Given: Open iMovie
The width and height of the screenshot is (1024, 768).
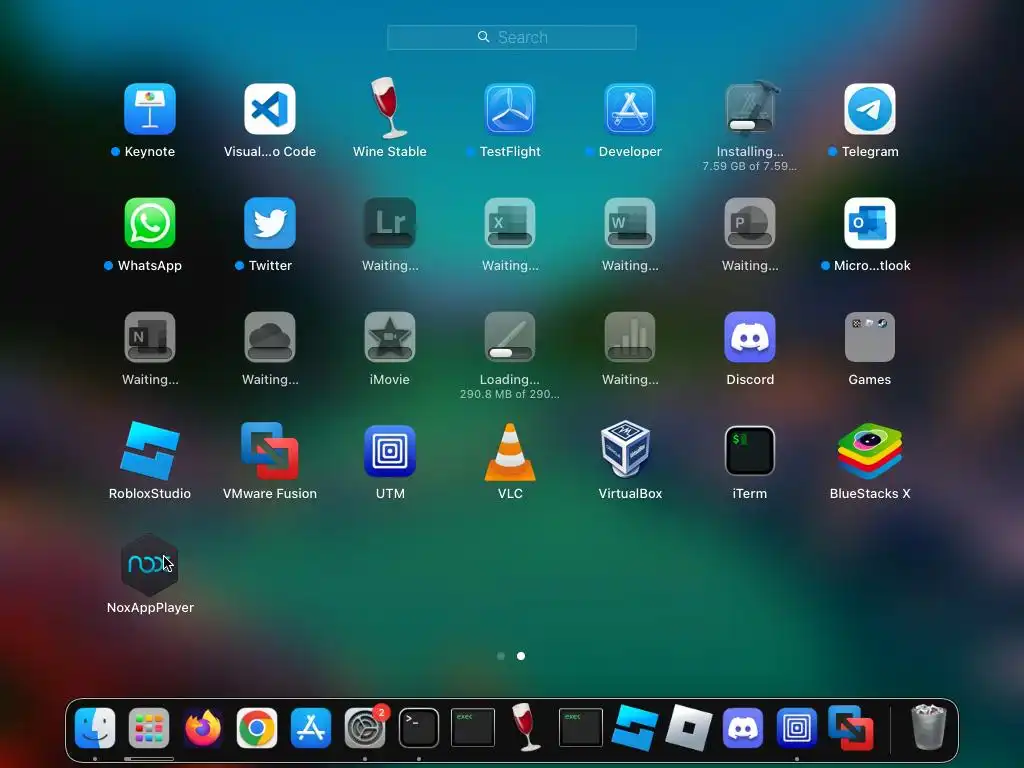Looking at the screenshot, I should pos(390,337).
